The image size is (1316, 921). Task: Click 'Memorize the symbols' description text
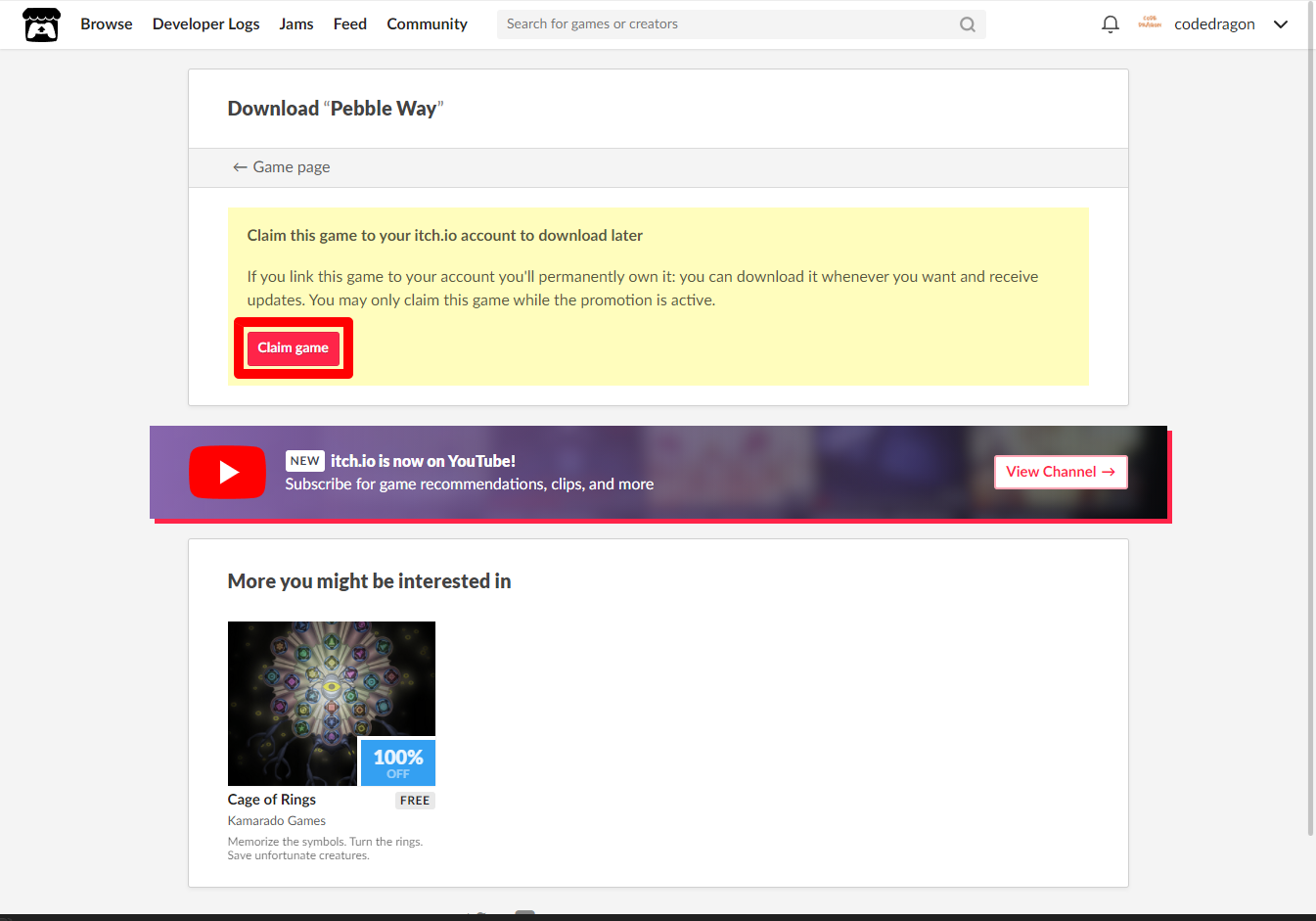[325, 849]
